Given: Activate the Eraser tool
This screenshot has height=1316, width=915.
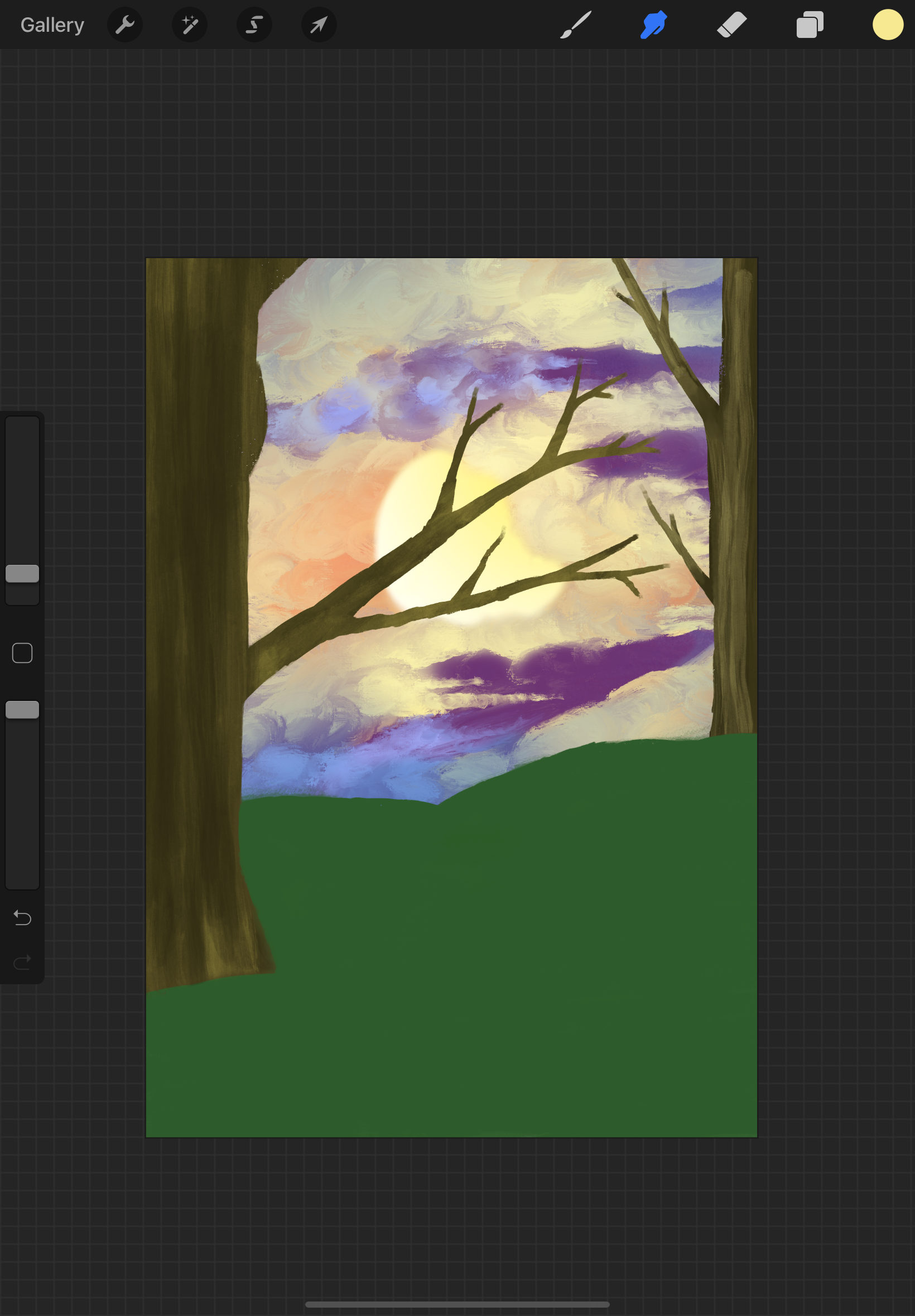Looking at the screenshot, I should point(731,24).
